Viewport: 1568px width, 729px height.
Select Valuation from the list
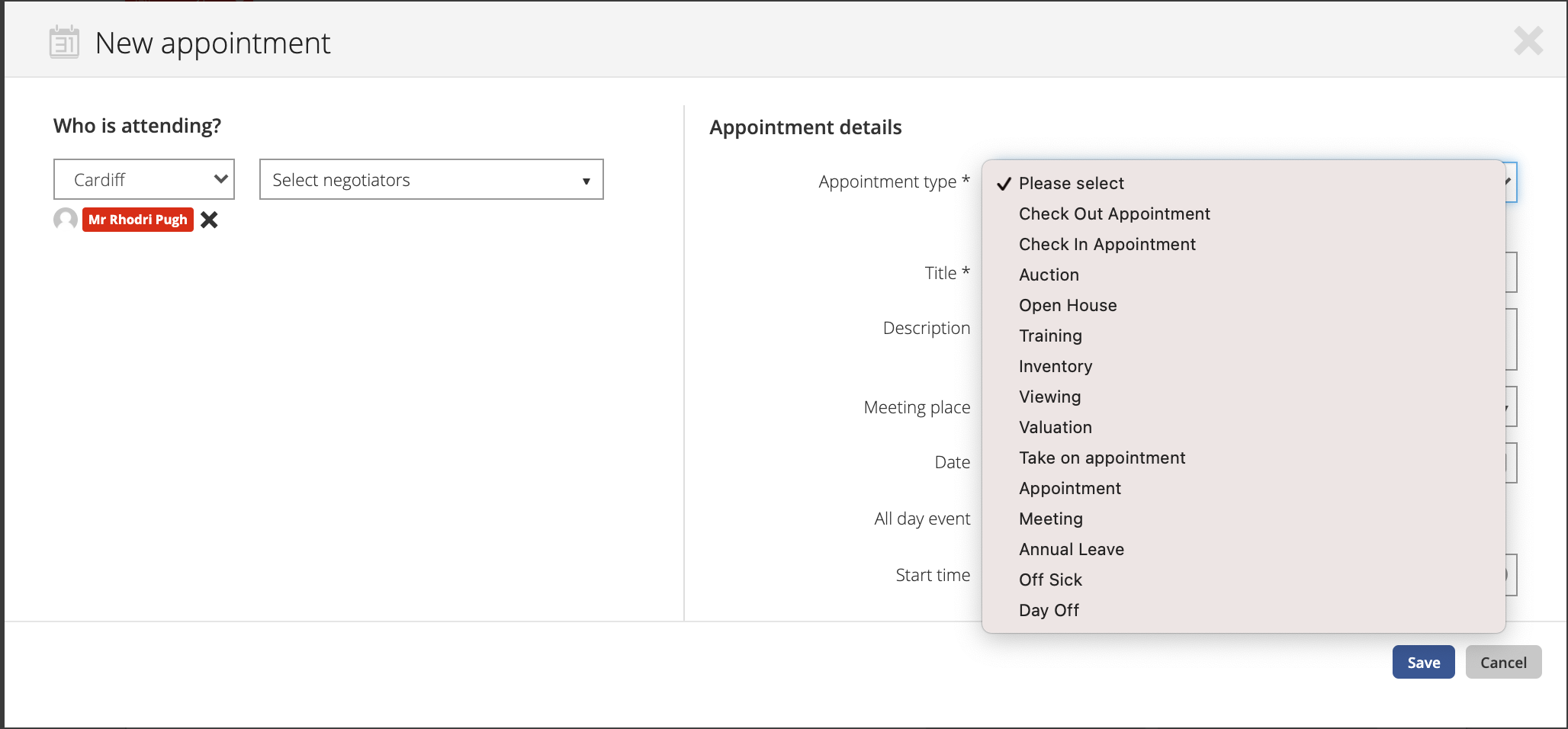click(x=1244, y=427)
